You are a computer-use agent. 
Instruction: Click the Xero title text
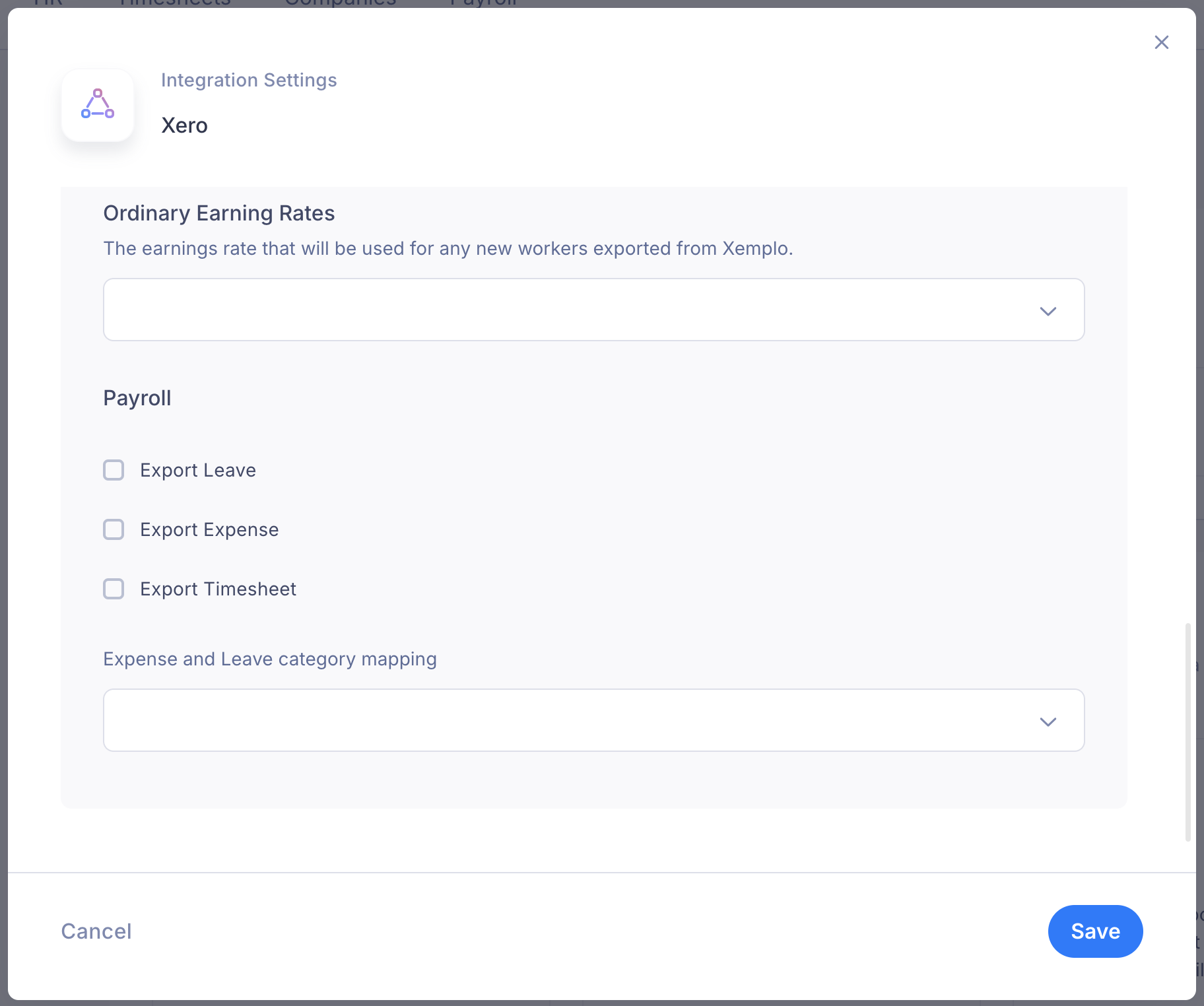[185, 125]
